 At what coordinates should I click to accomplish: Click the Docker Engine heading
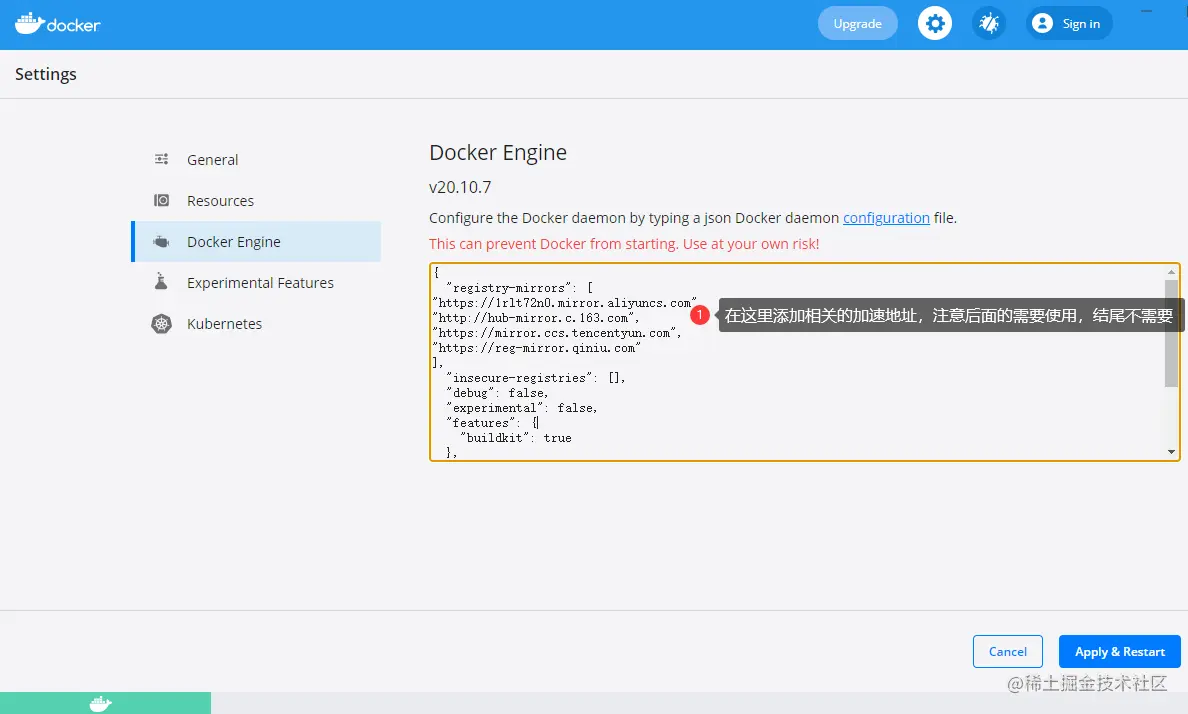click(x=498, y=152)
